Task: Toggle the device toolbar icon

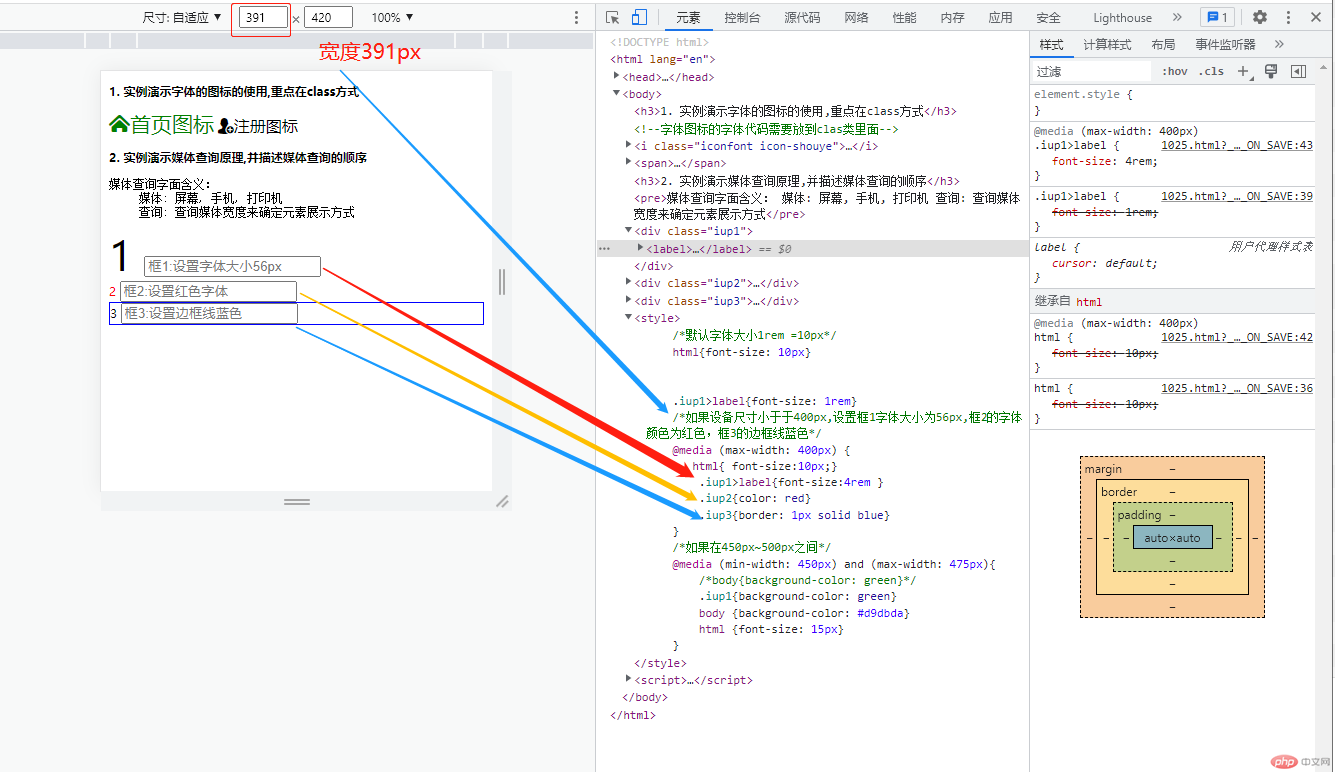Action: click(639, 17)
